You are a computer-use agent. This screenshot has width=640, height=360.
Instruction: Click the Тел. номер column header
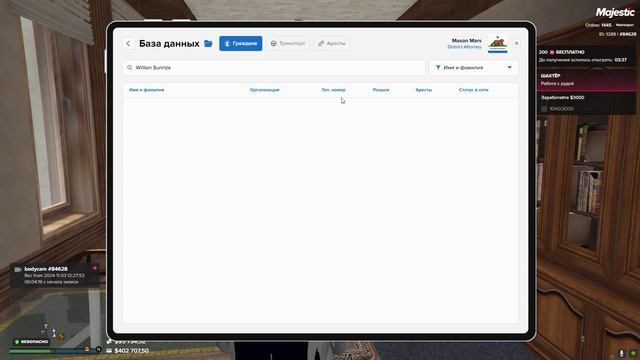(x=333, y=90)
